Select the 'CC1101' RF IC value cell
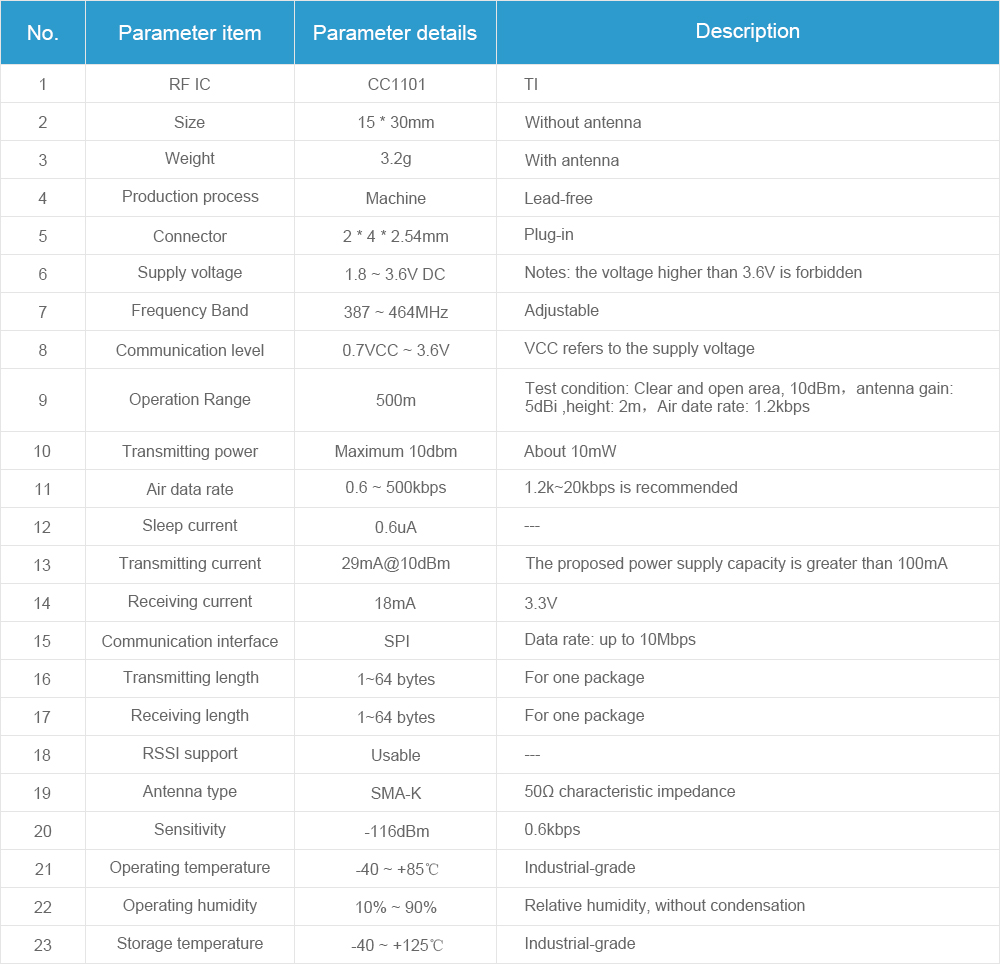Viewport: 1000px width, 964px height. [396, 84]
